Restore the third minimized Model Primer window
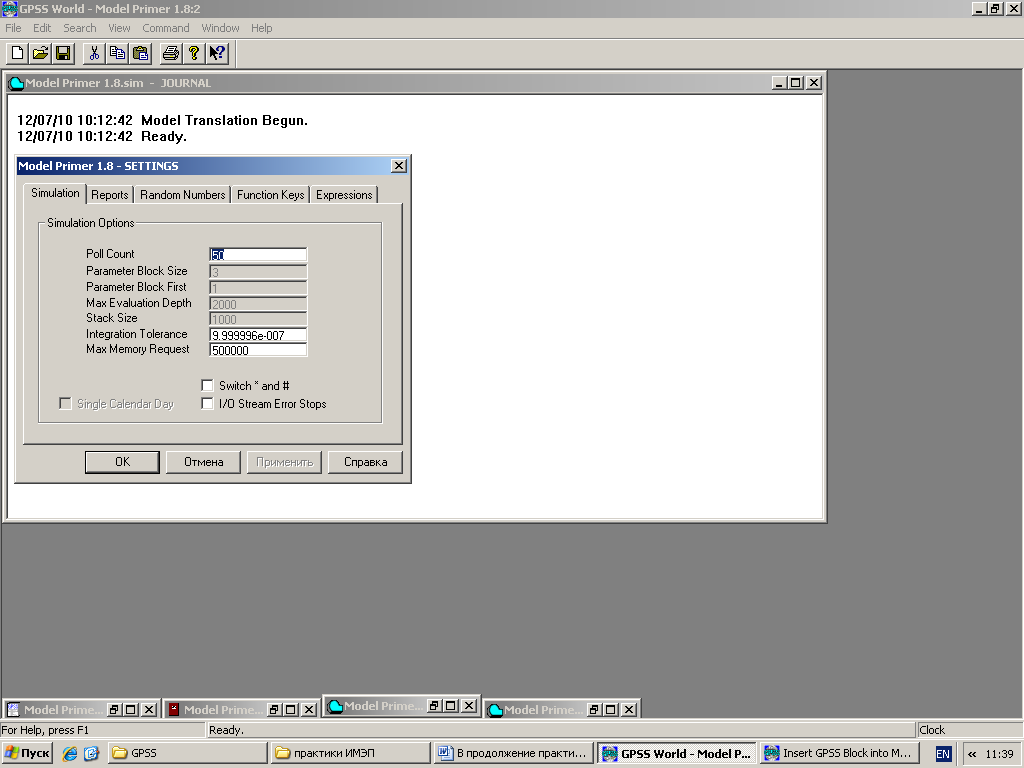 point(434,705)
